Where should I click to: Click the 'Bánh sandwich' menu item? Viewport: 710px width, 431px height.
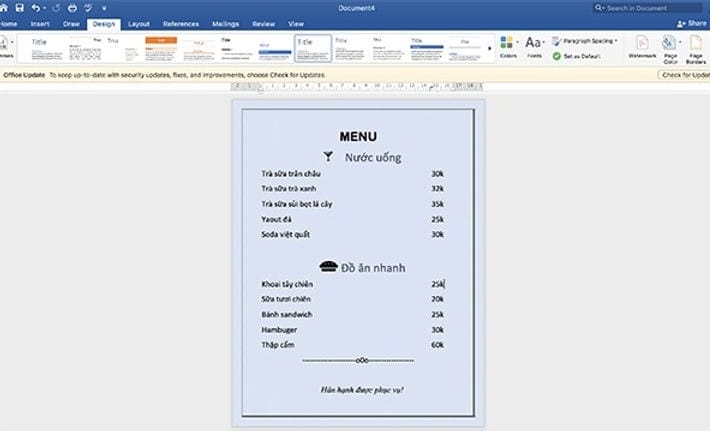click(287, 315)
